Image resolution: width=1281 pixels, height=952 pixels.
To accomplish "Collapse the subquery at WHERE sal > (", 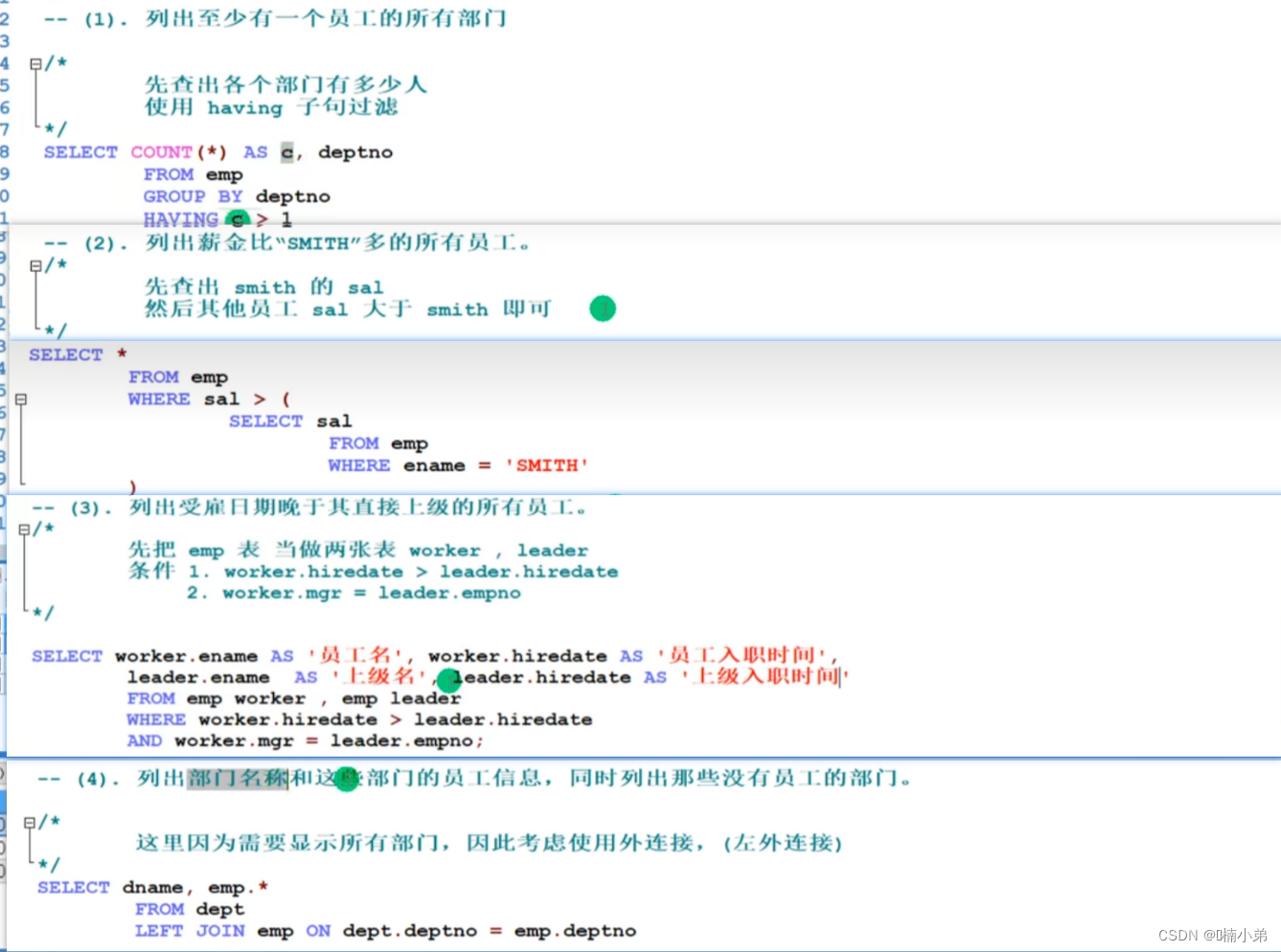I will click(x=21, y=399).
